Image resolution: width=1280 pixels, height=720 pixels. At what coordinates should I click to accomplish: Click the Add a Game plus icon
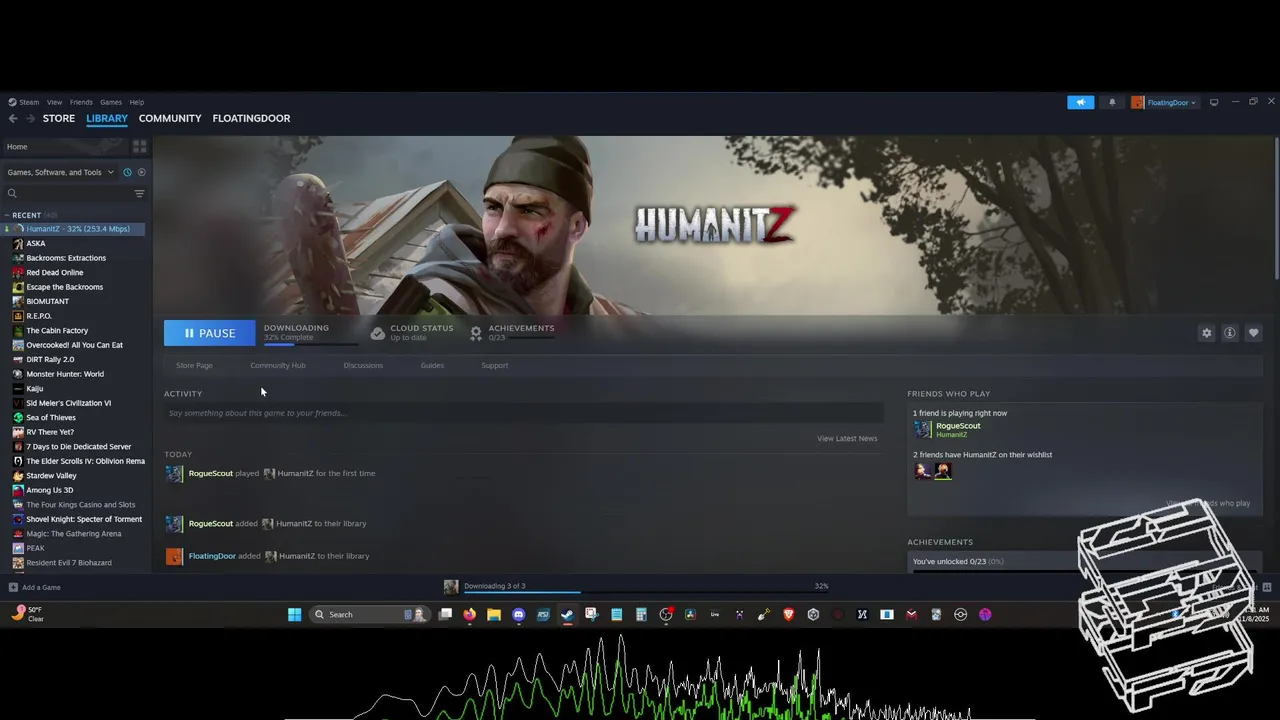13,587
